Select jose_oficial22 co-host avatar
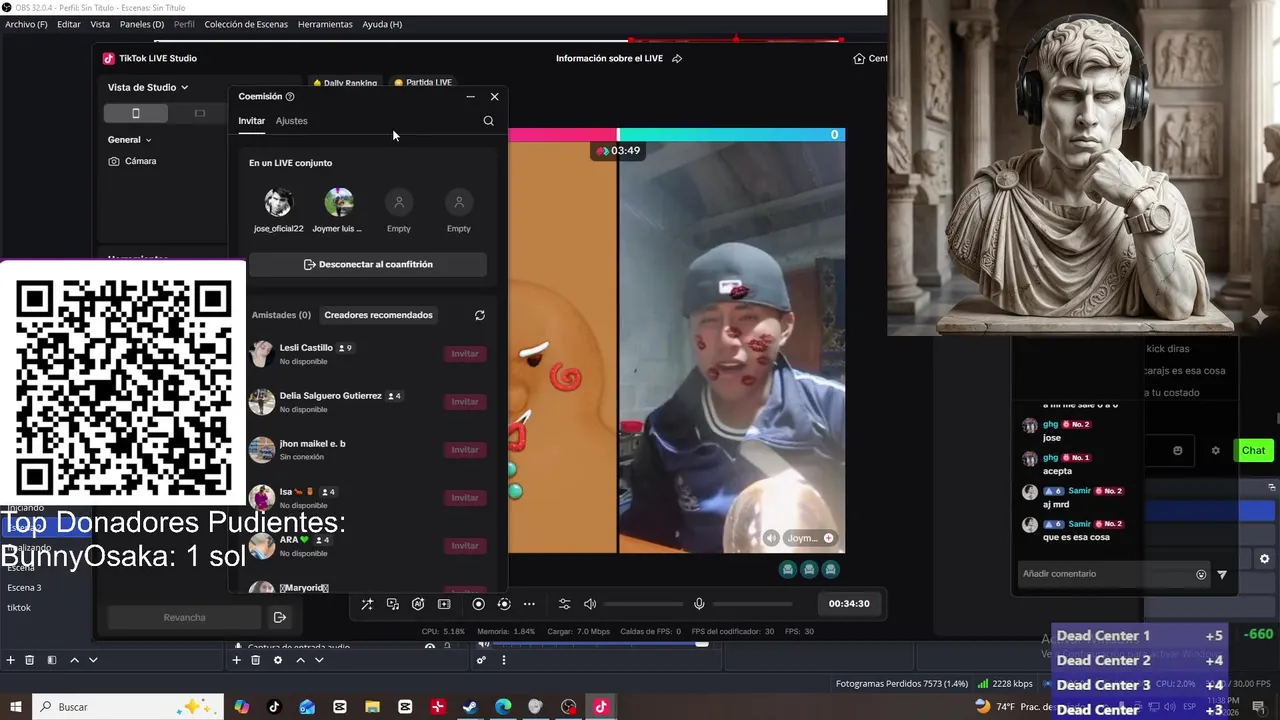Viewport: 1280px width, 720px height. pos(278,203)
